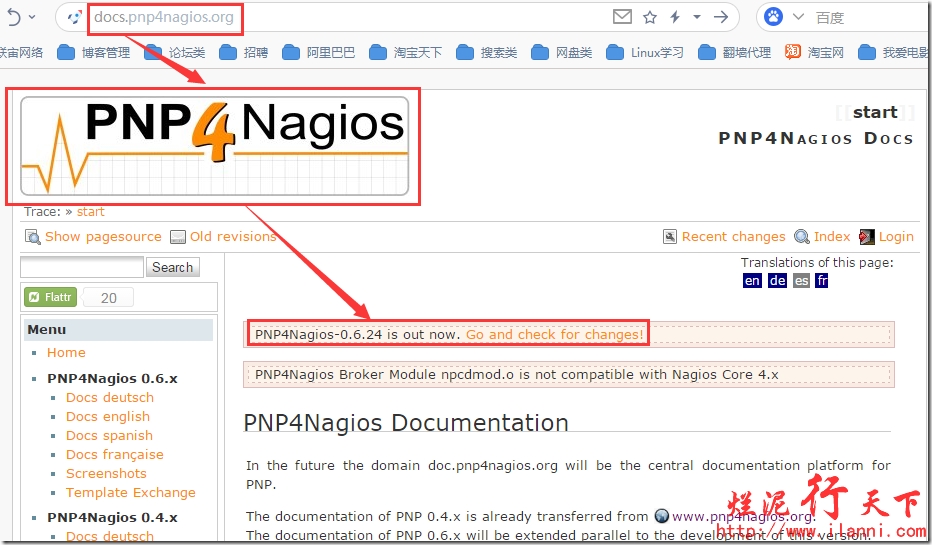Switch to the fr translation

pyautogui.click(x=821, y=281)
